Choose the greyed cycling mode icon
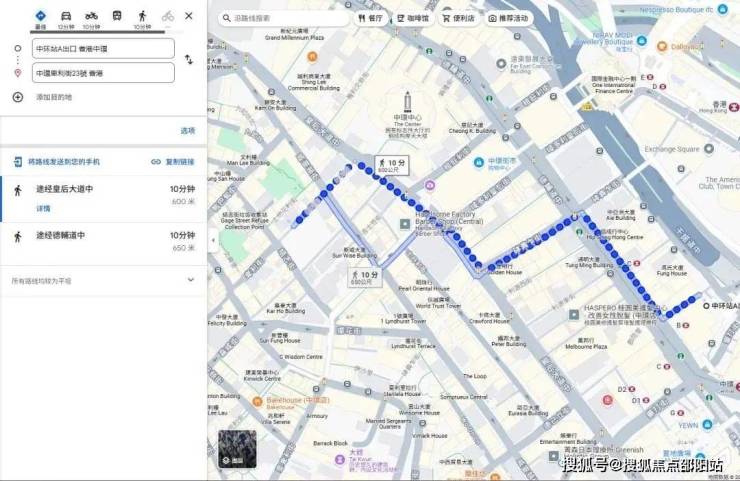 [x=168, y=16]
